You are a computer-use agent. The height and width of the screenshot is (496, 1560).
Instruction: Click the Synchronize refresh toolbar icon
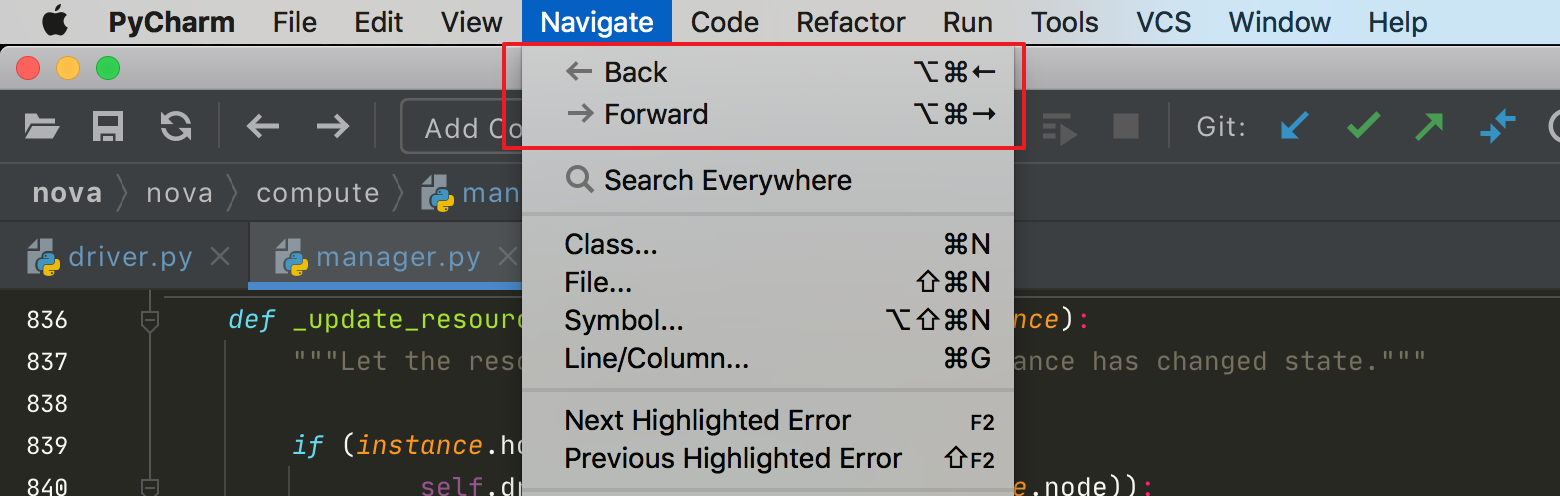[176, 126]
